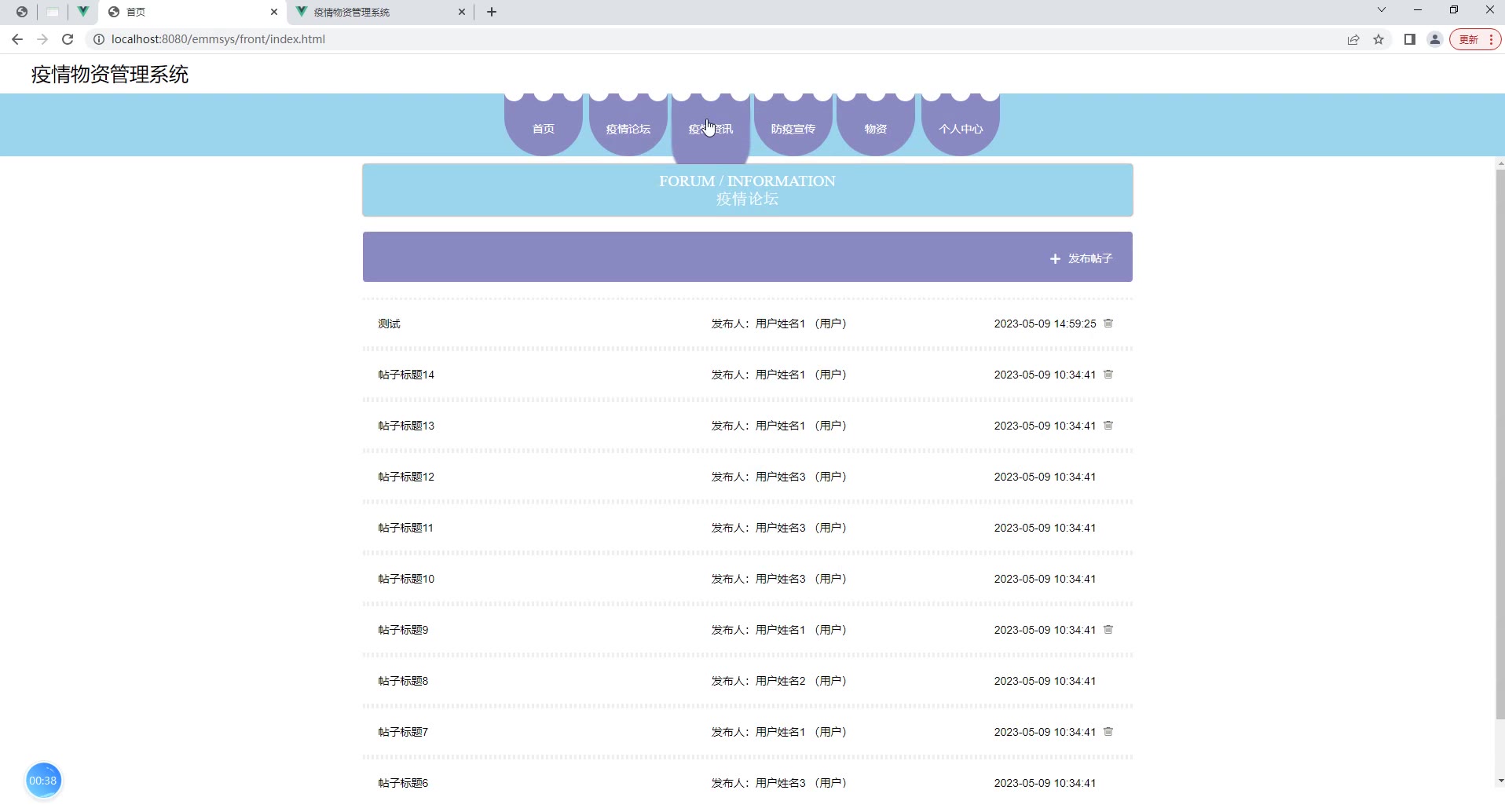Reload the page with refresh icon
1505x812 pixels.
click(x=68, y=39)
